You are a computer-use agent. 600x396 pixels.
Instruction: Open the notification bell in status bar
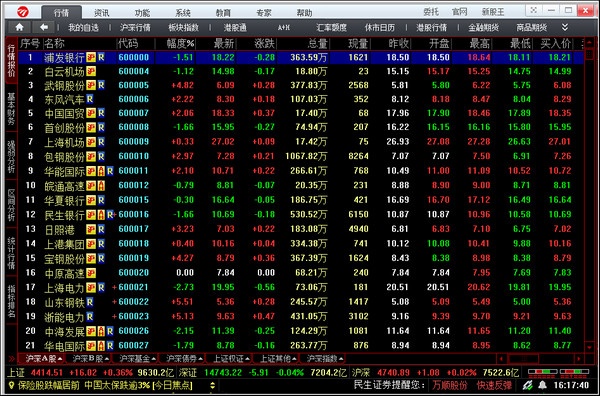point(542,385)
